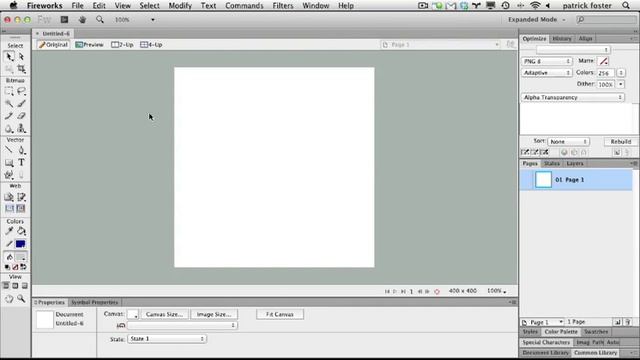Open the Modify menu
640x360 pixels.
tap(180, 6)
